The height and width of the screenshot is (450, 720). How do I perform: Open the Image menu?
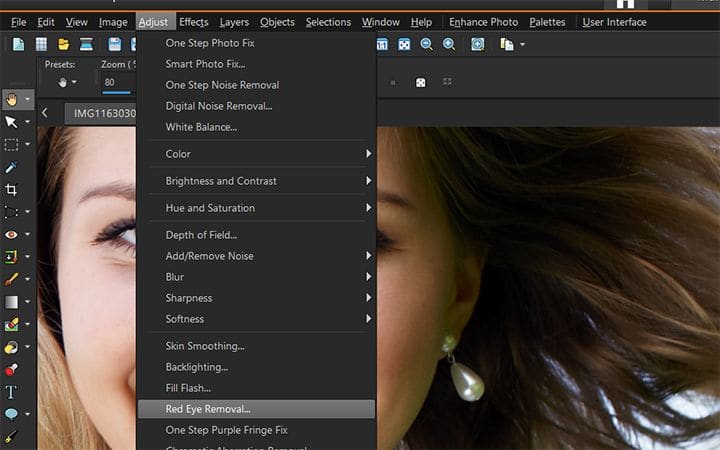pos(113,22)
